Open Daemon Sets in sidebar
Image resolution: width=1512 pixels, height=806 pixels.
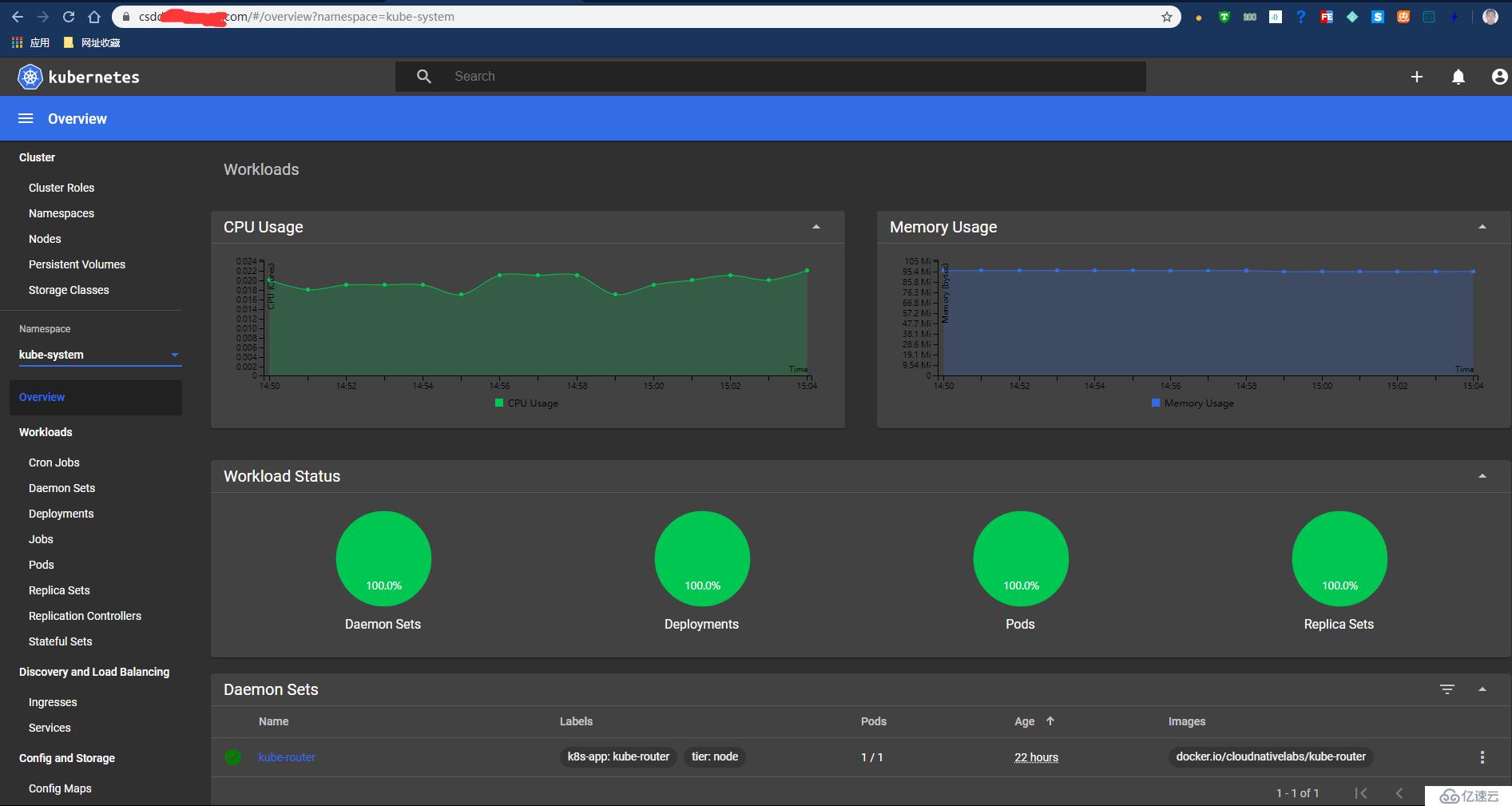point(62,488)
